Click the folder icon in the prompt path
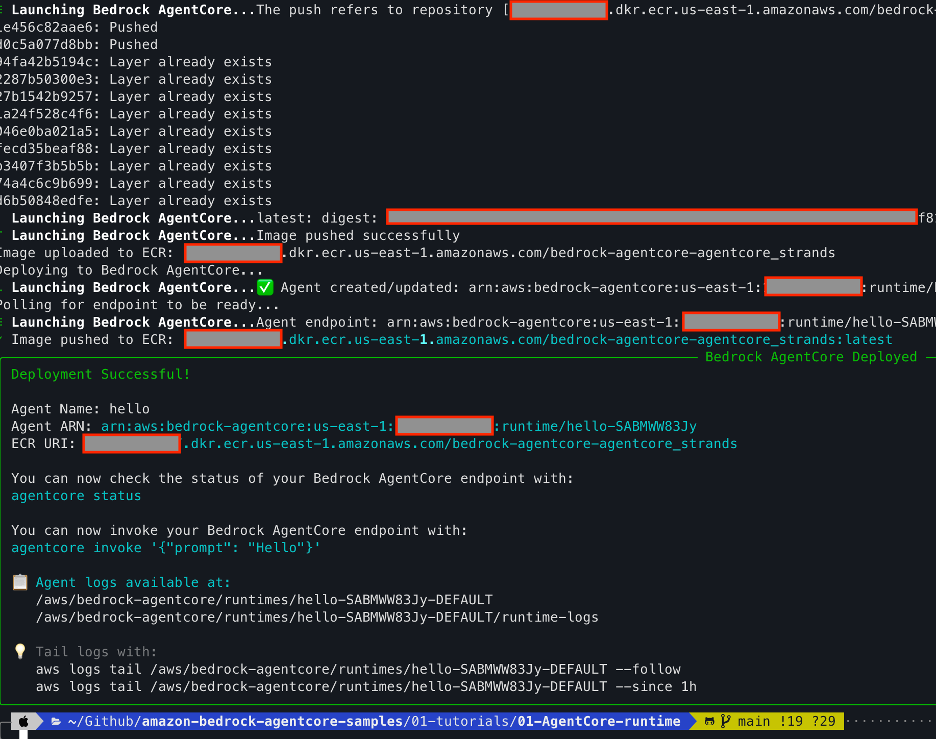The height and width of the screenshot is (740, 936). click(56, 722)
